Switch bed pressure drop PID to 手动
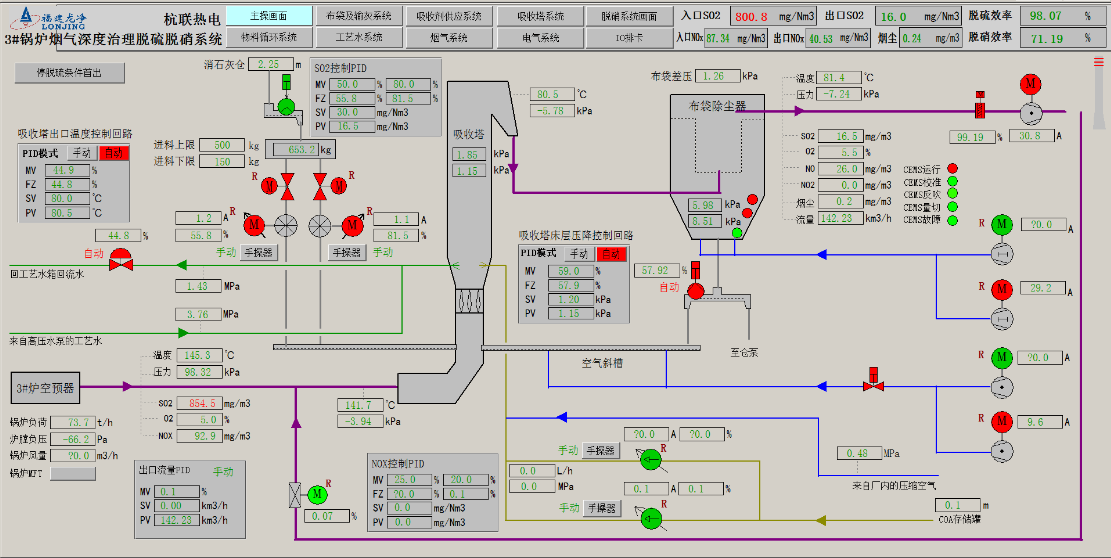Viewport: 1111px width, 558px height. click(579, 254)
